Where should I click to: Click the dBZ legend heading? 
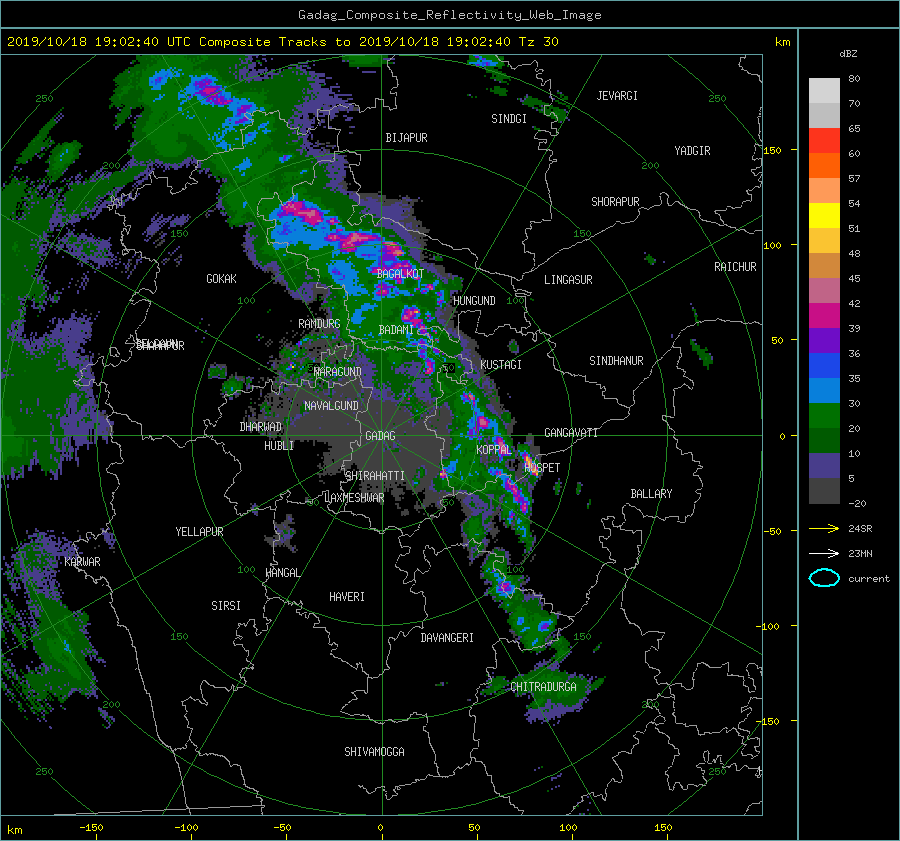pos(848,54)
